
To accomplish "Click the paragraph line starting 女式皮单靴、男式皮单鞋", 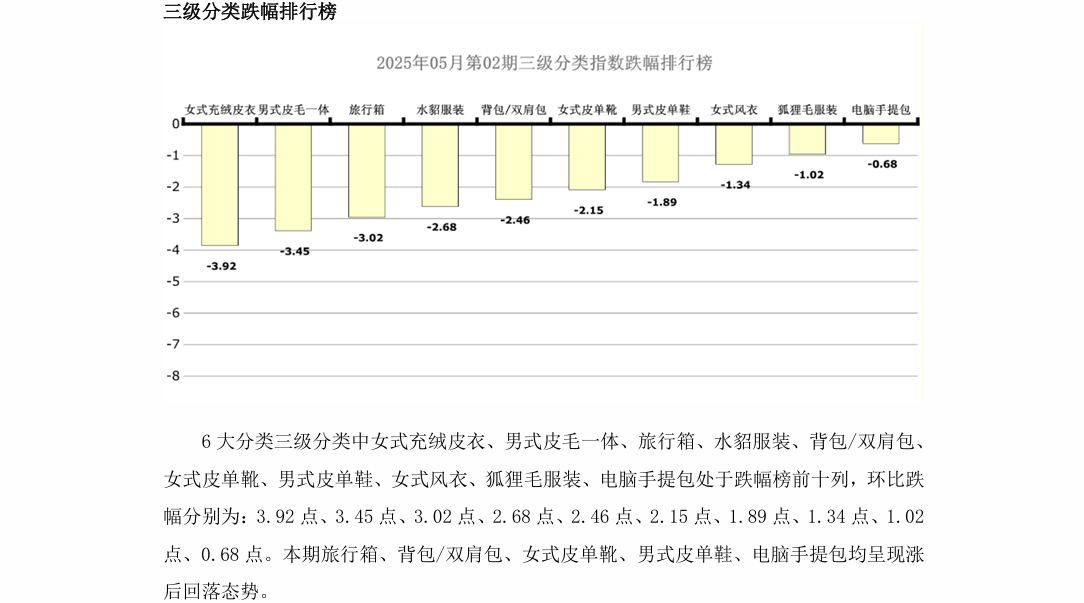I will tap(544, 480).
